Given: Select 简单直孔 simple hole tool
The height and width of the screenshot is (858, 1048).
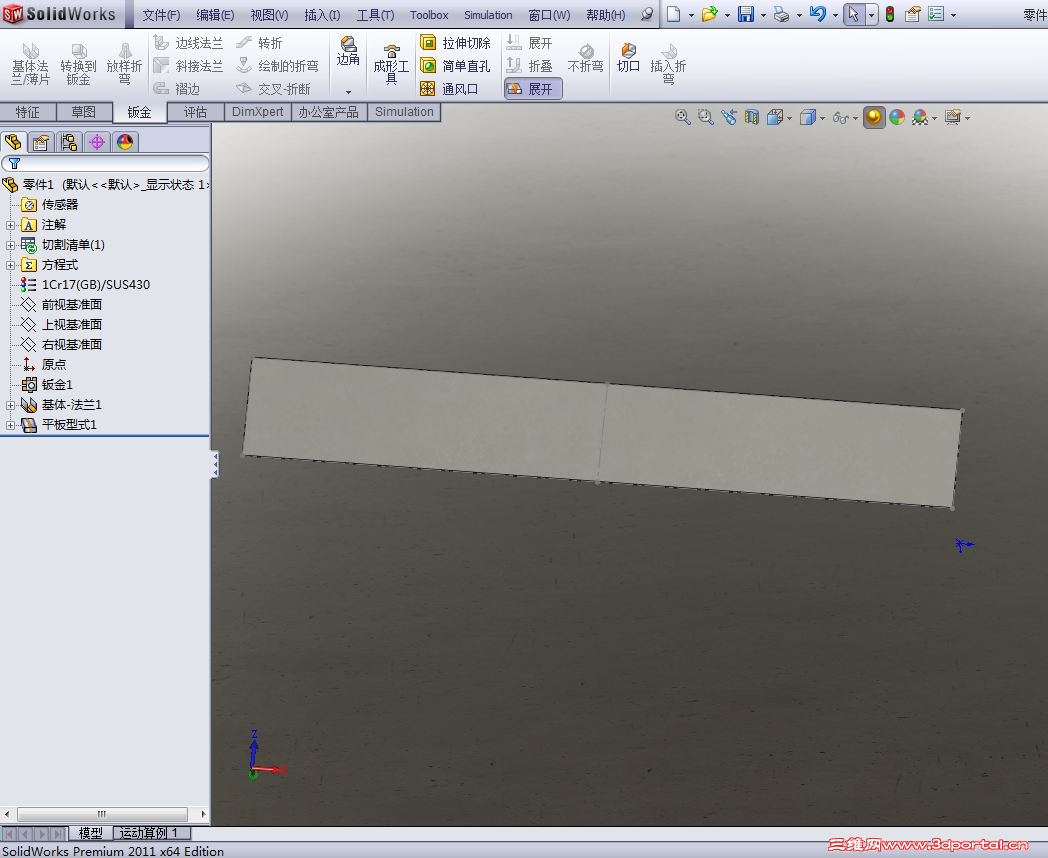Looking at the screenshot, I should (x=455, y=65).
